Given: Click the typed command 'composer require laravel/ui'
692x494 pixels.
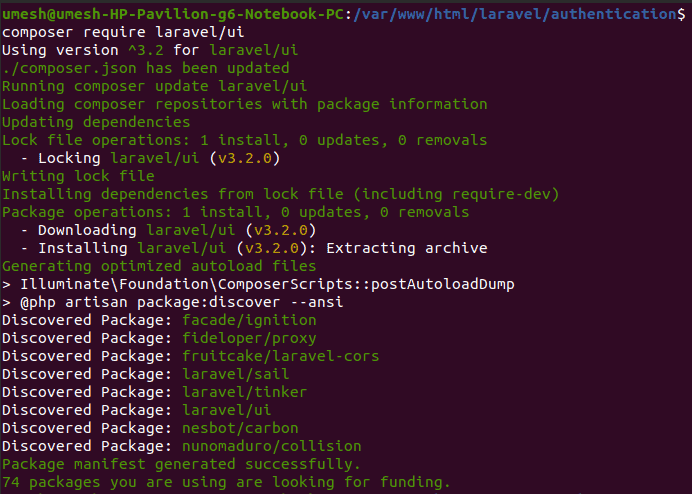Looking at the screenshot, I should click(123, 32).
